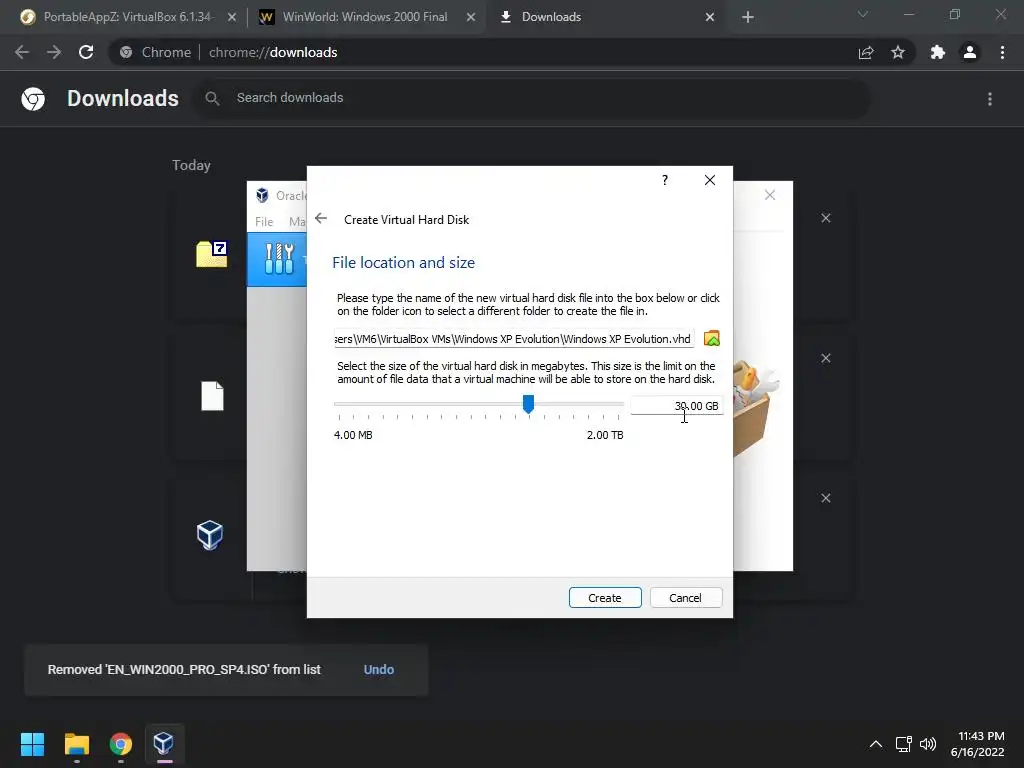Show hidden system tray icons
Image resolution: width=1024 pixels, height=768 pixels.
point(876,744)
